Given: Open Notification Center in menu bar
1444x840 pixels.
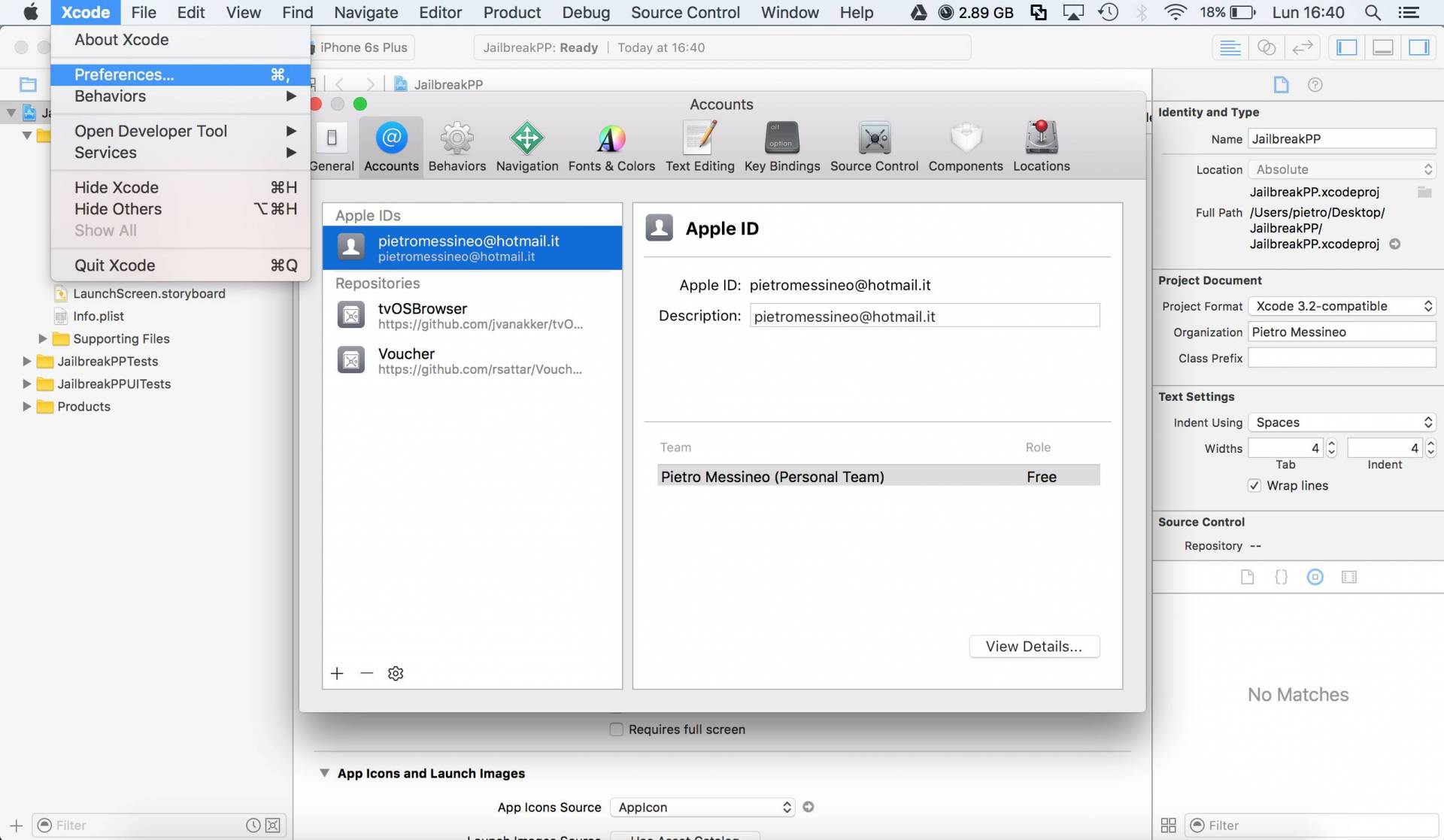Looking at the screenshot, I should tap(1408, 12).
